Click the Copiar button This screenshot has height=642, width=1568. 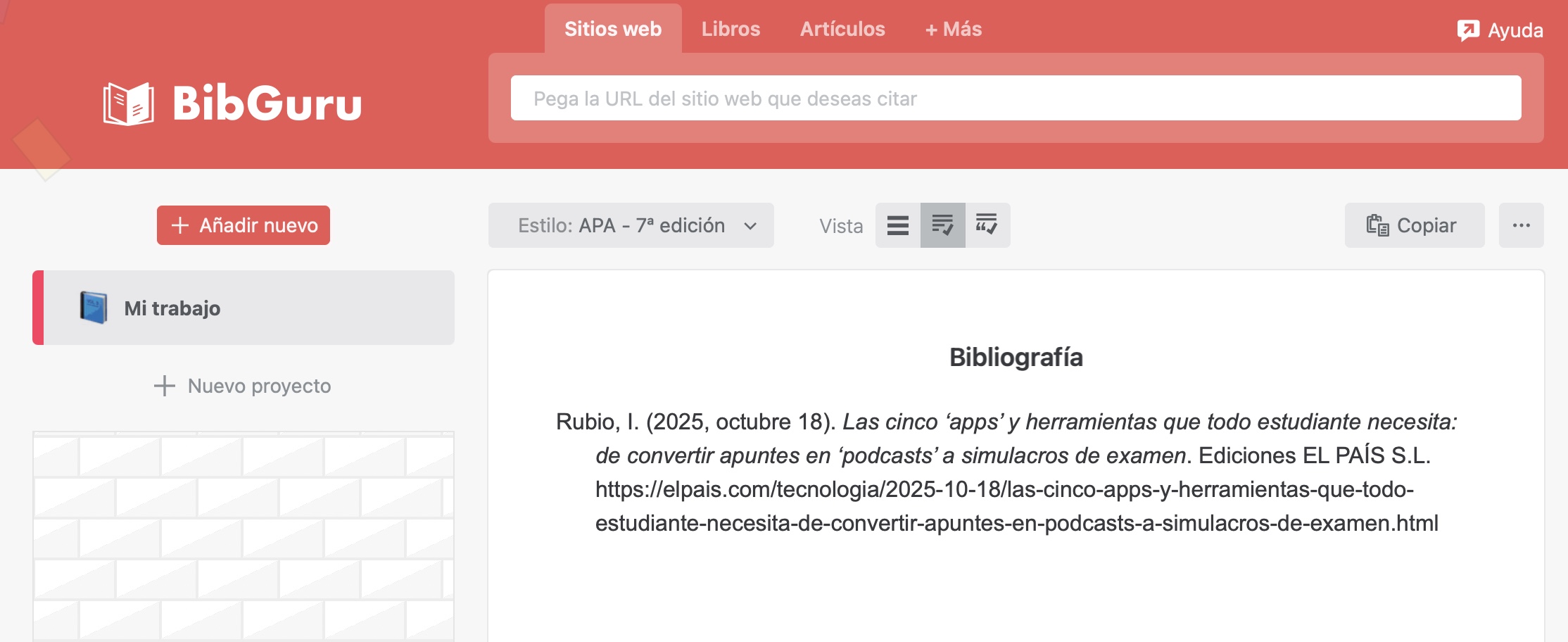click(x=1415, y=225)
